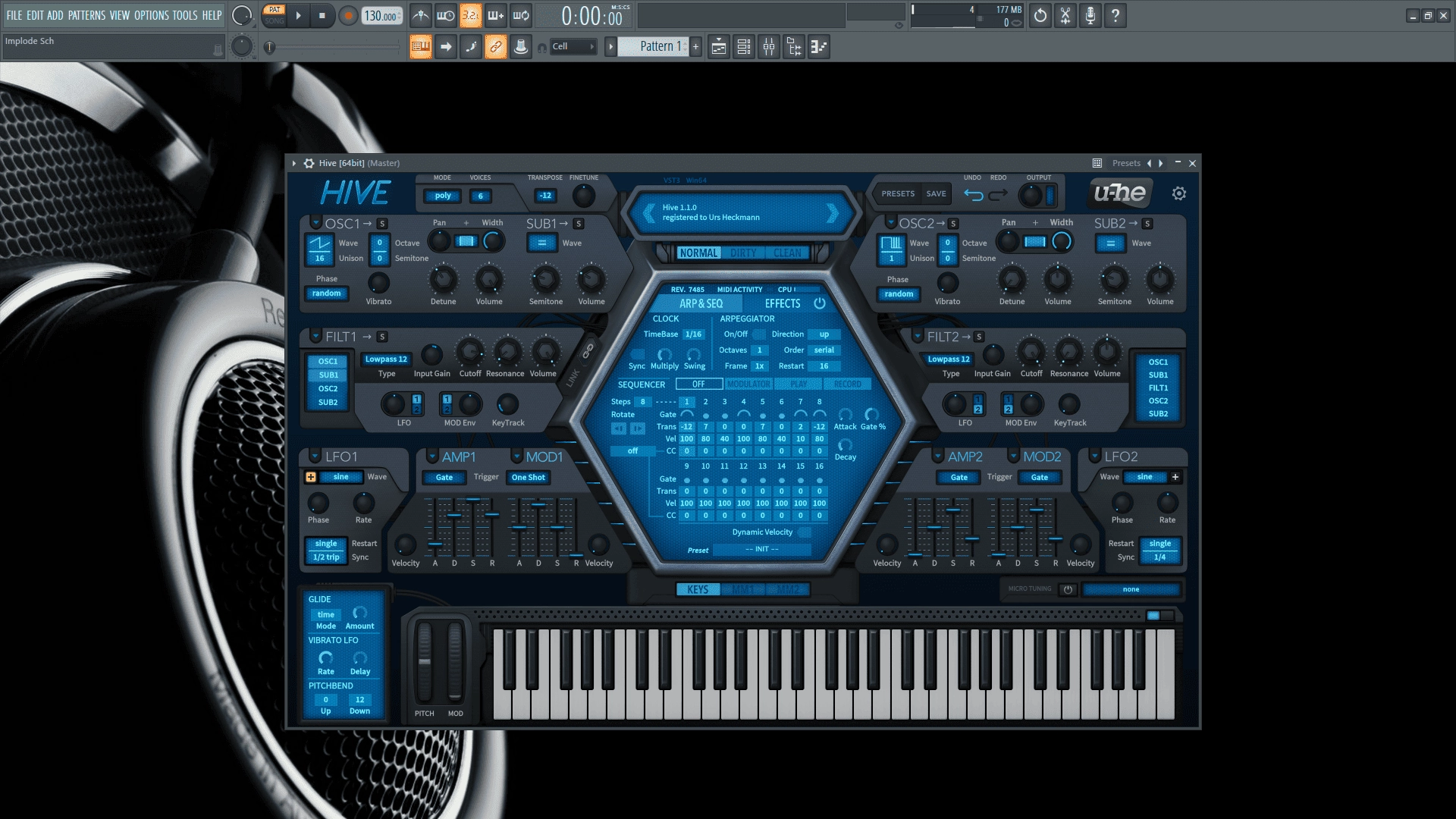Toggle countdown before recording icon
1456x819 pixels.
pos(470,15)
